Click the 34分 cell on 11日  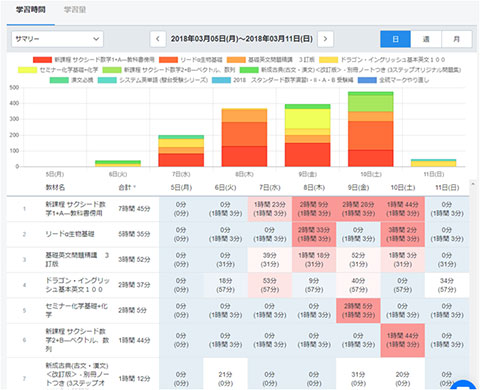(x=447, y=285)
